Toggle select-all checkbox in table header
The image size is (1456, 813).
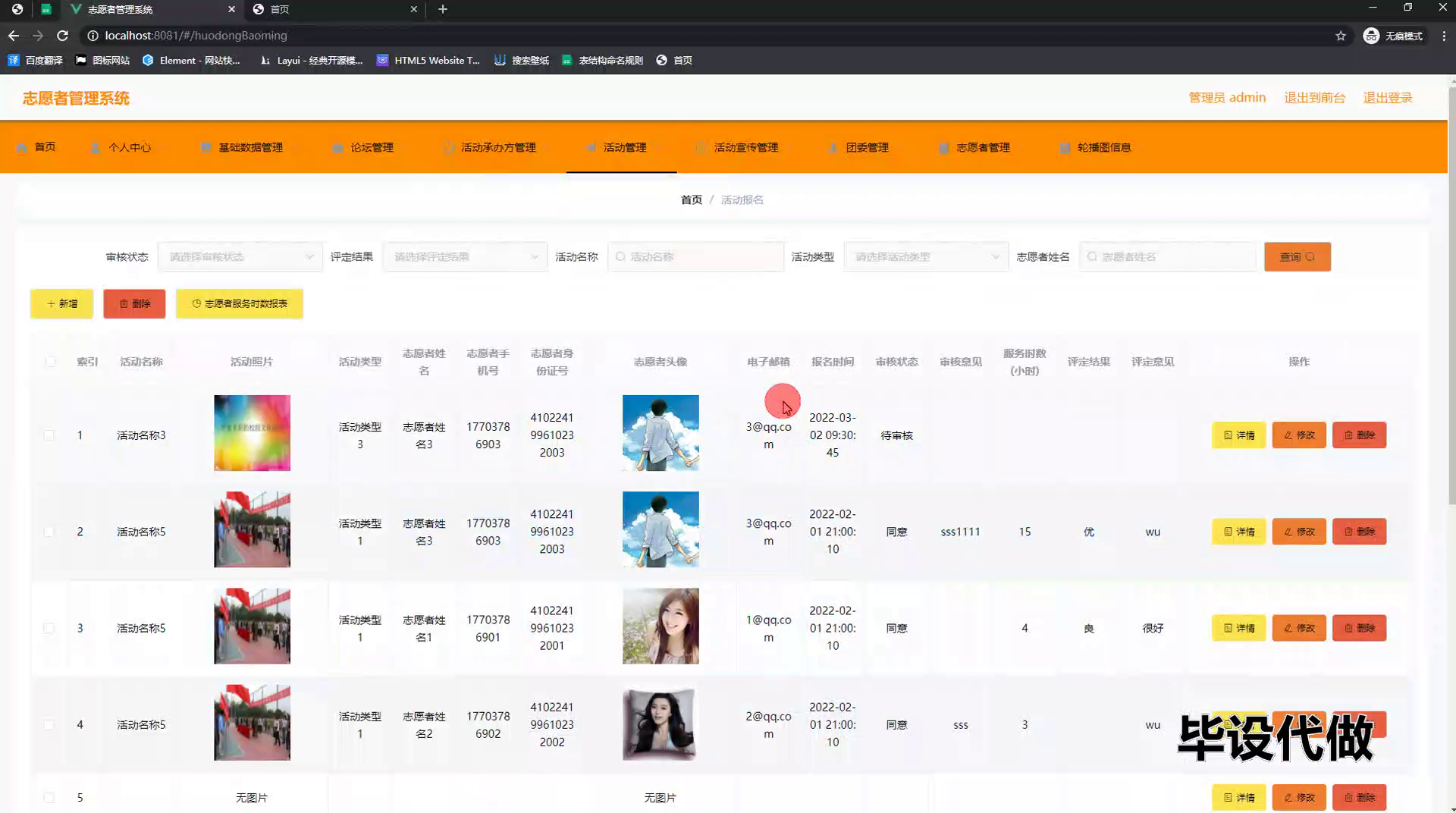tap(50, 362)
